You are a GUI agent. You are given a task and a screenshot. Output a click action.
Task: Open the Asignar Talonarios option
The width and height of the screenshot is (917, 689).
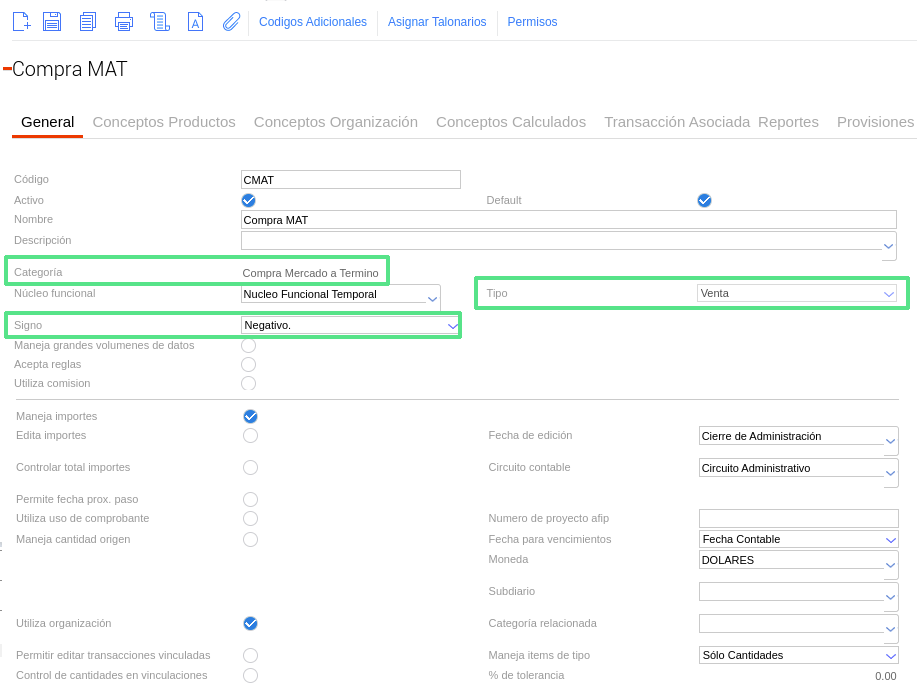[437, 22]
